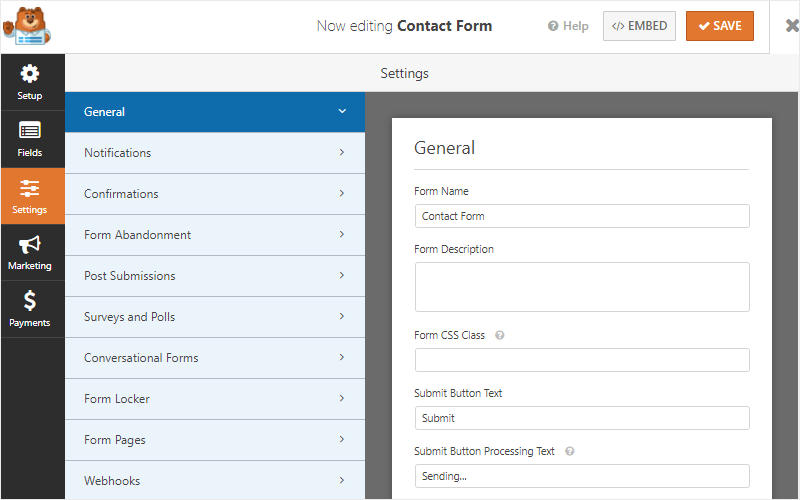Click the "General" panel heading
The height and width of the screenshot is (500, 800).
(444, 148)
